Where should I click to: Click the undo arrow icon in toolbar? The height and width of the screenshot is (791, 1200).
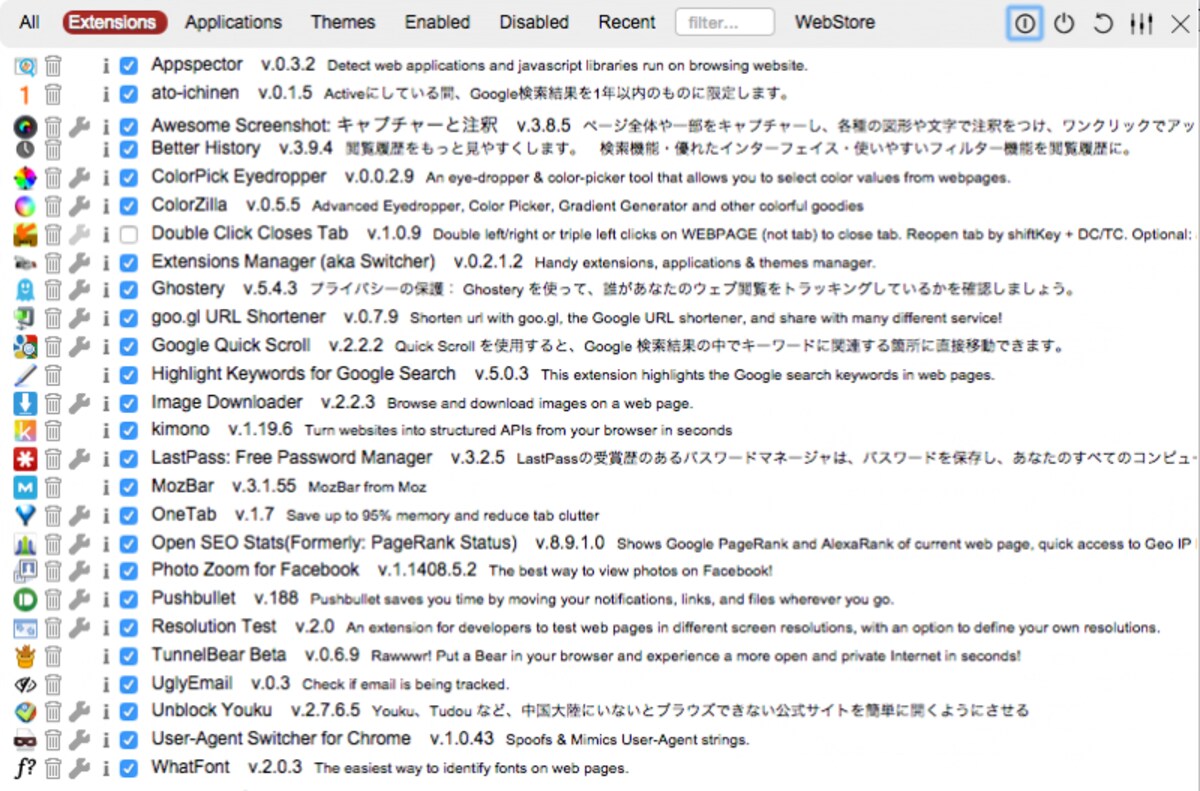coord(1103,23)
